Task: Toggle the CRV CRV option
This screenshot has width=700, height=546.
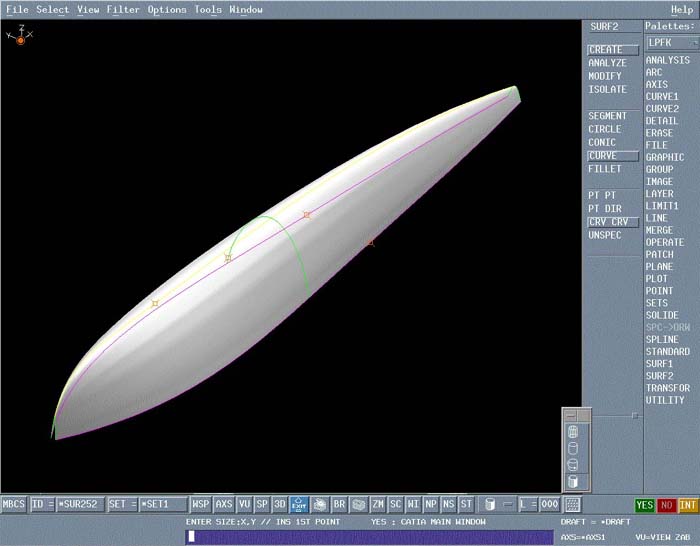Action: pos(612,222)
